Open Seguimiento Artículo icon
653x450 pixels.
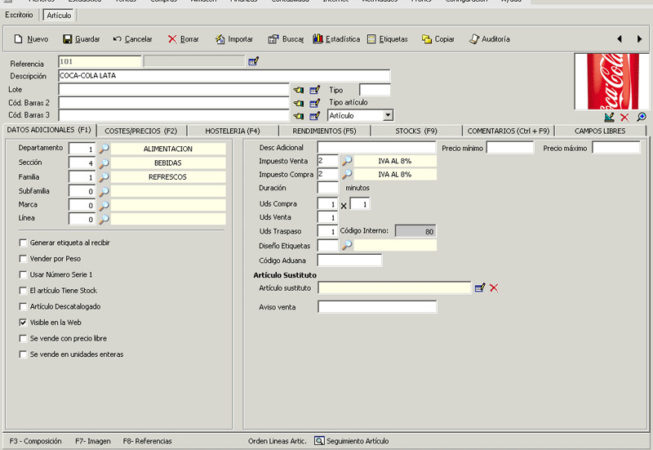click(319, 440)
